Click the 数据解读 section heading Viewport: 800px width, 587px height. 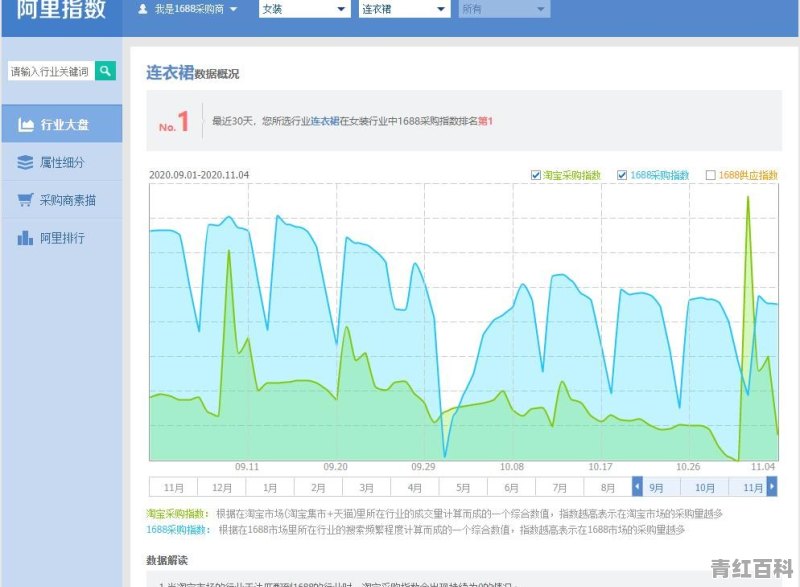tap(167, 560)
